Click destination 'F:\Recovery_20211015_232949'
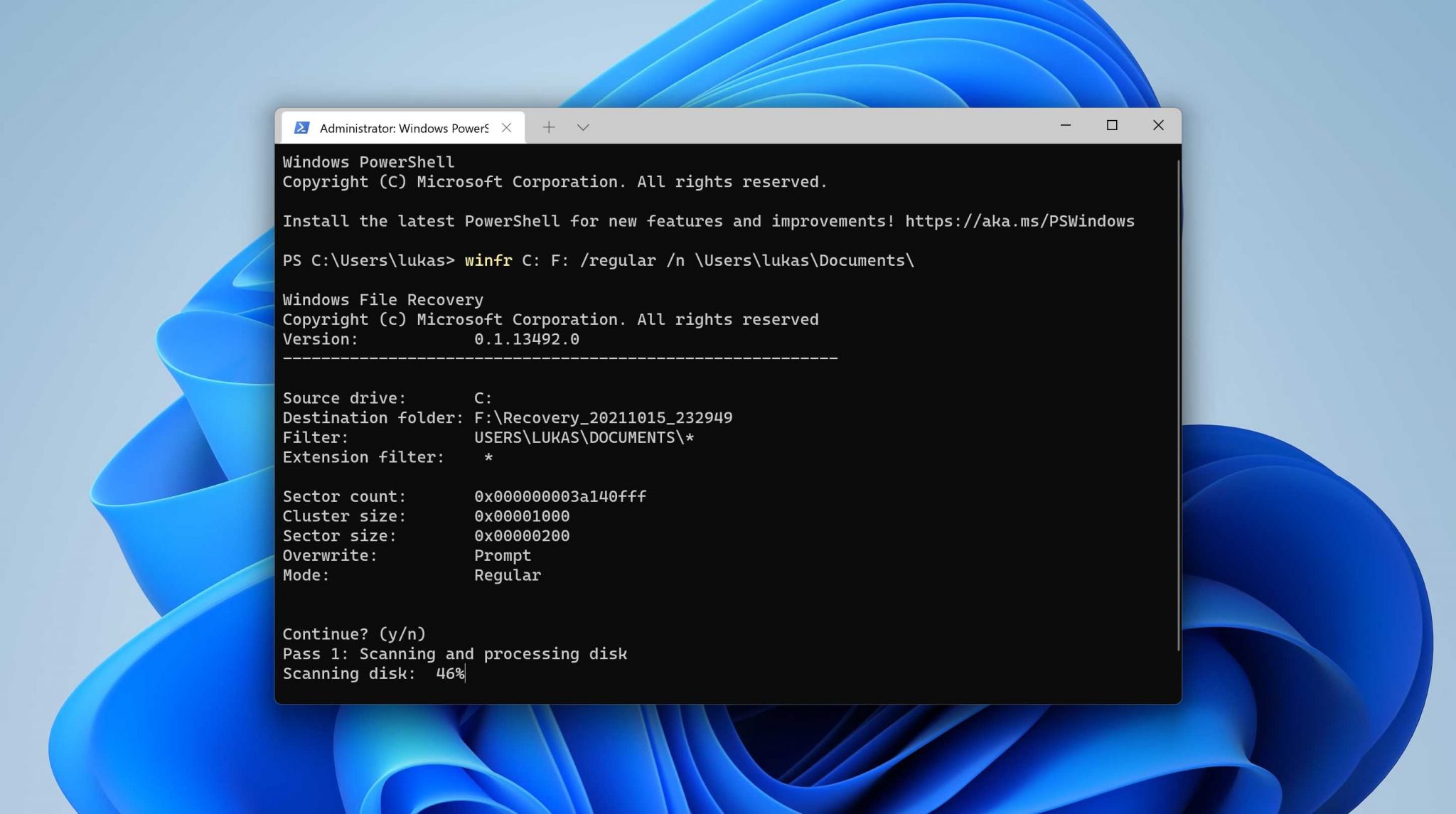1456x814 pixels. (603, 418)
